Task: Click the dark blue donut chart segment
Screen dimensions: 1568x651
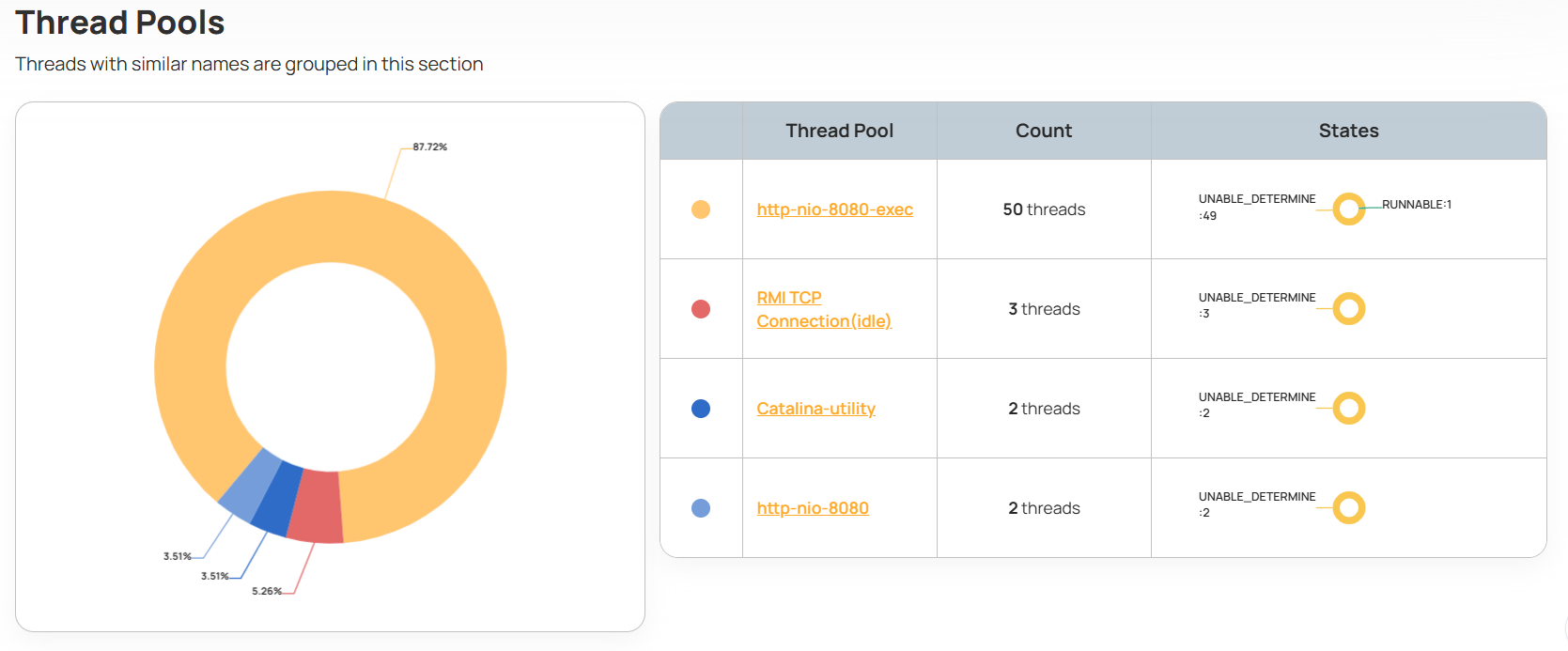Action: click(279, 498)
